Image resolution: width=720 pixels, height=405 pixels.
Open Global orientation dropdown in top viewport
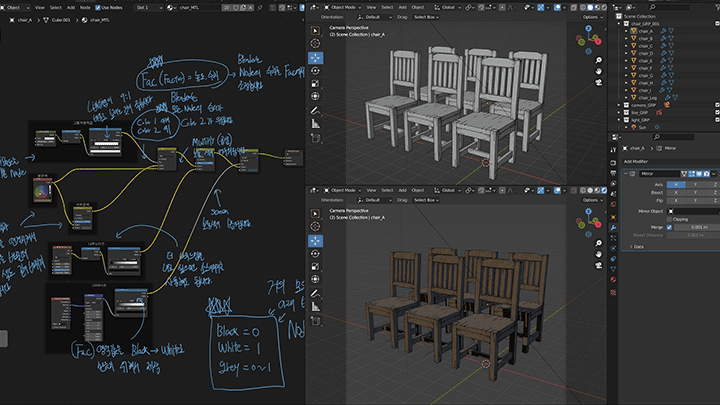pos(448,7)
